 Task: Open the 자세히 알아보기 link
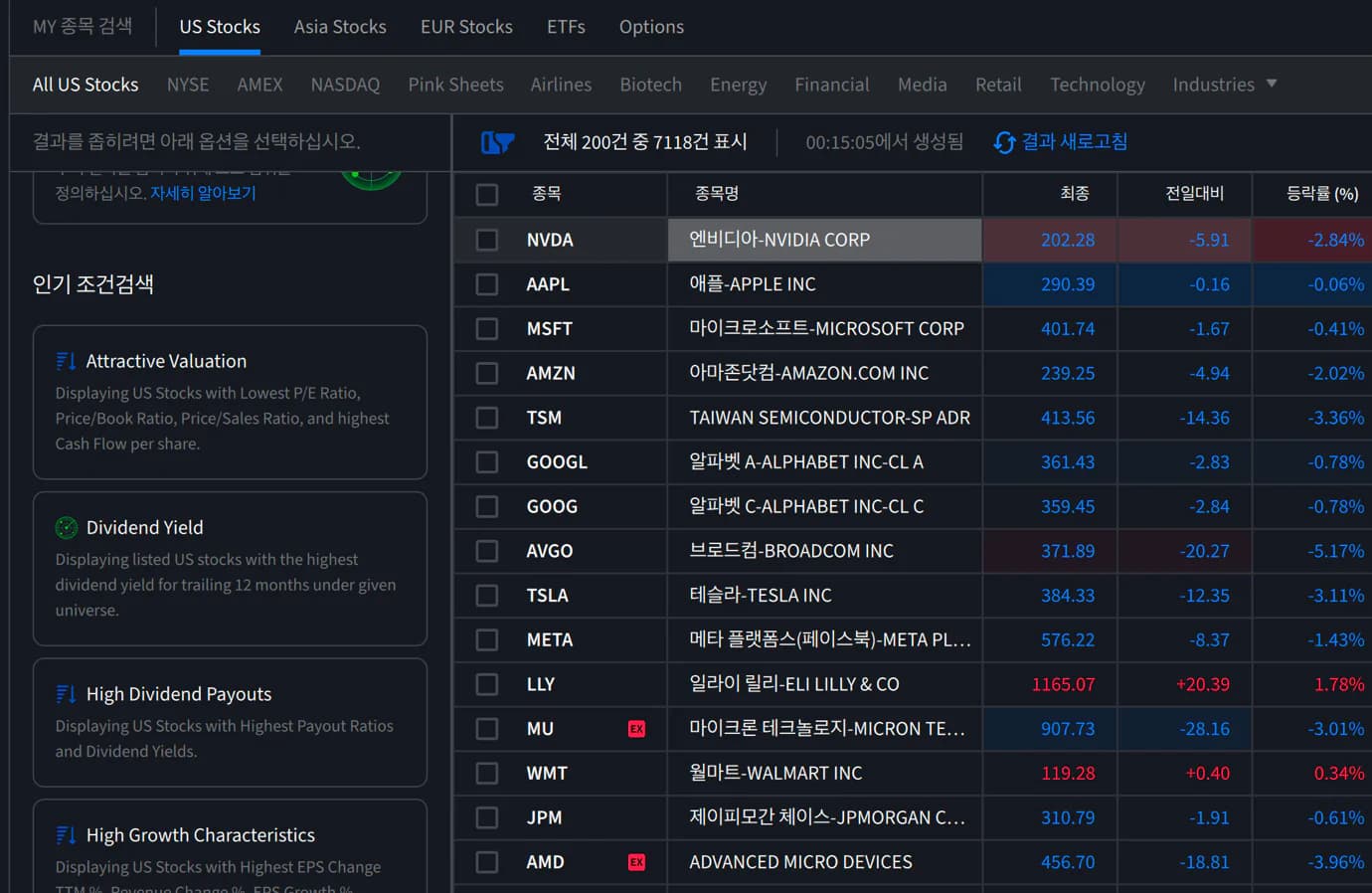point(203,193)
